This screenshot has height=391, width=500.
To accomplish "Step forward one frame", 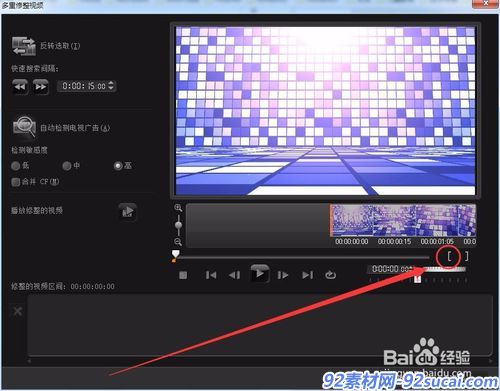I will point(283,275).
